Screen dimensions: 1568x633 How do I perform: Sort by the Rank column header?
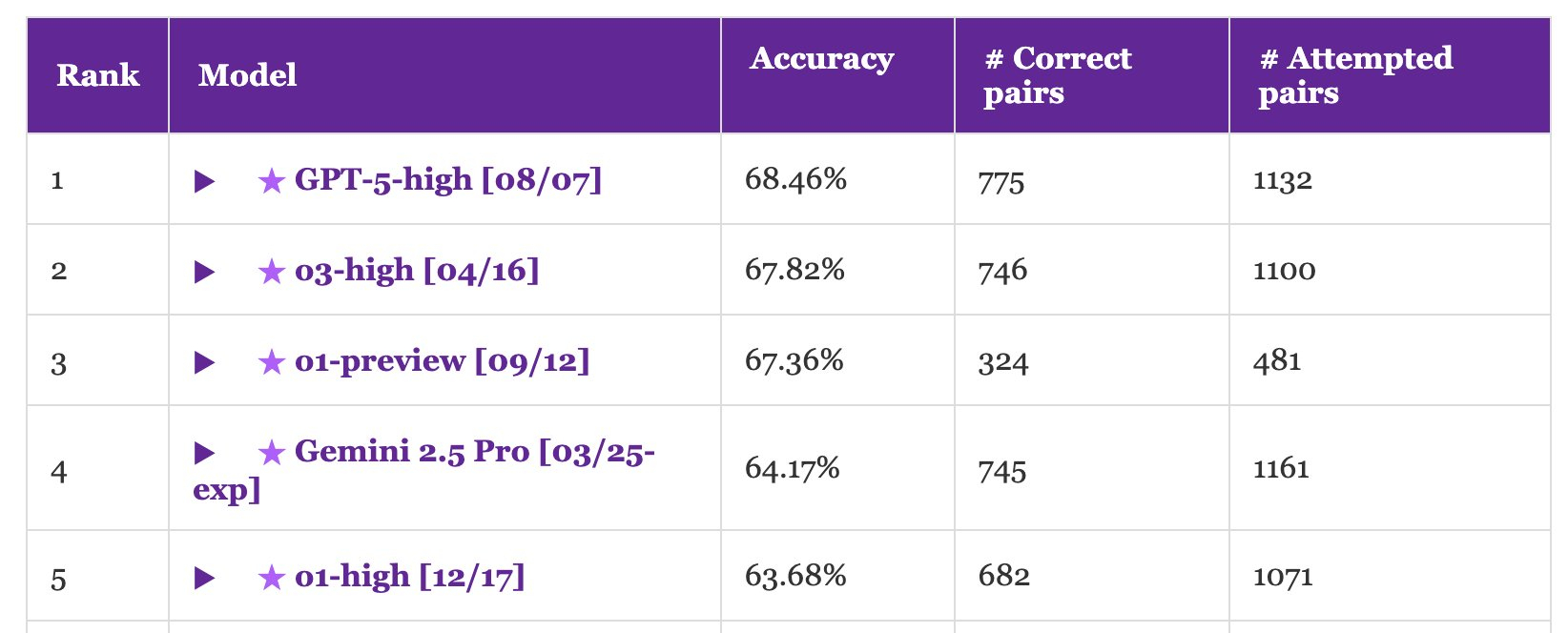click(97, 75)
